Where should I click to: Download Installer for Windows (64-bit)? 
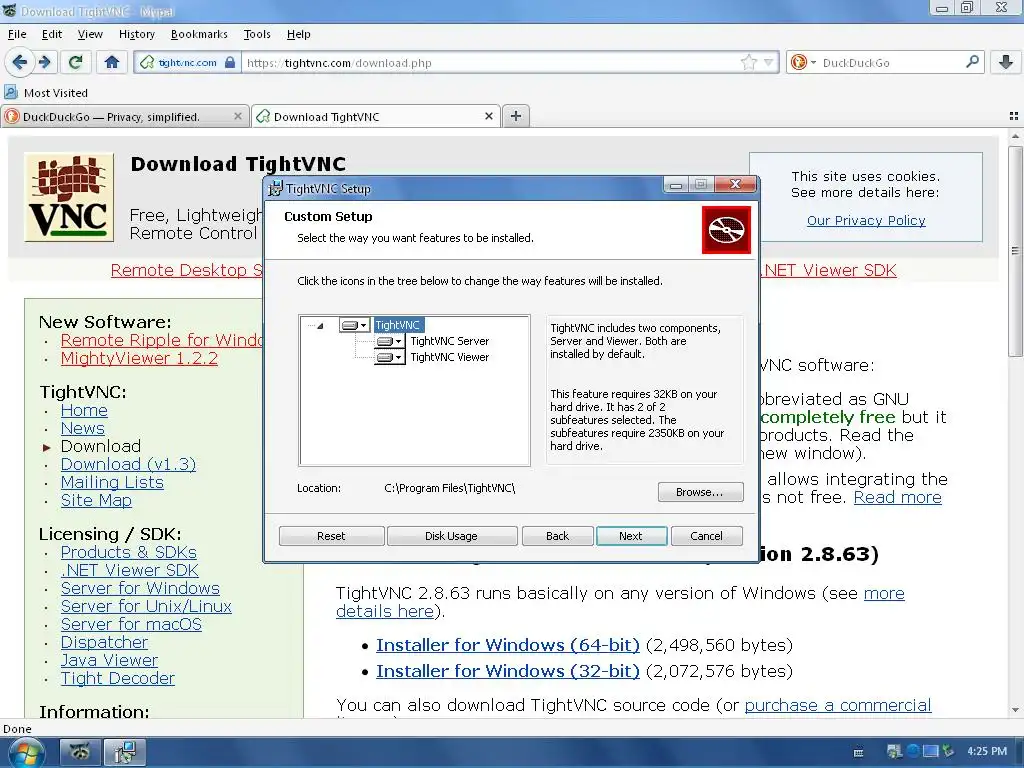pyautogui.click(x=507, y=645)
